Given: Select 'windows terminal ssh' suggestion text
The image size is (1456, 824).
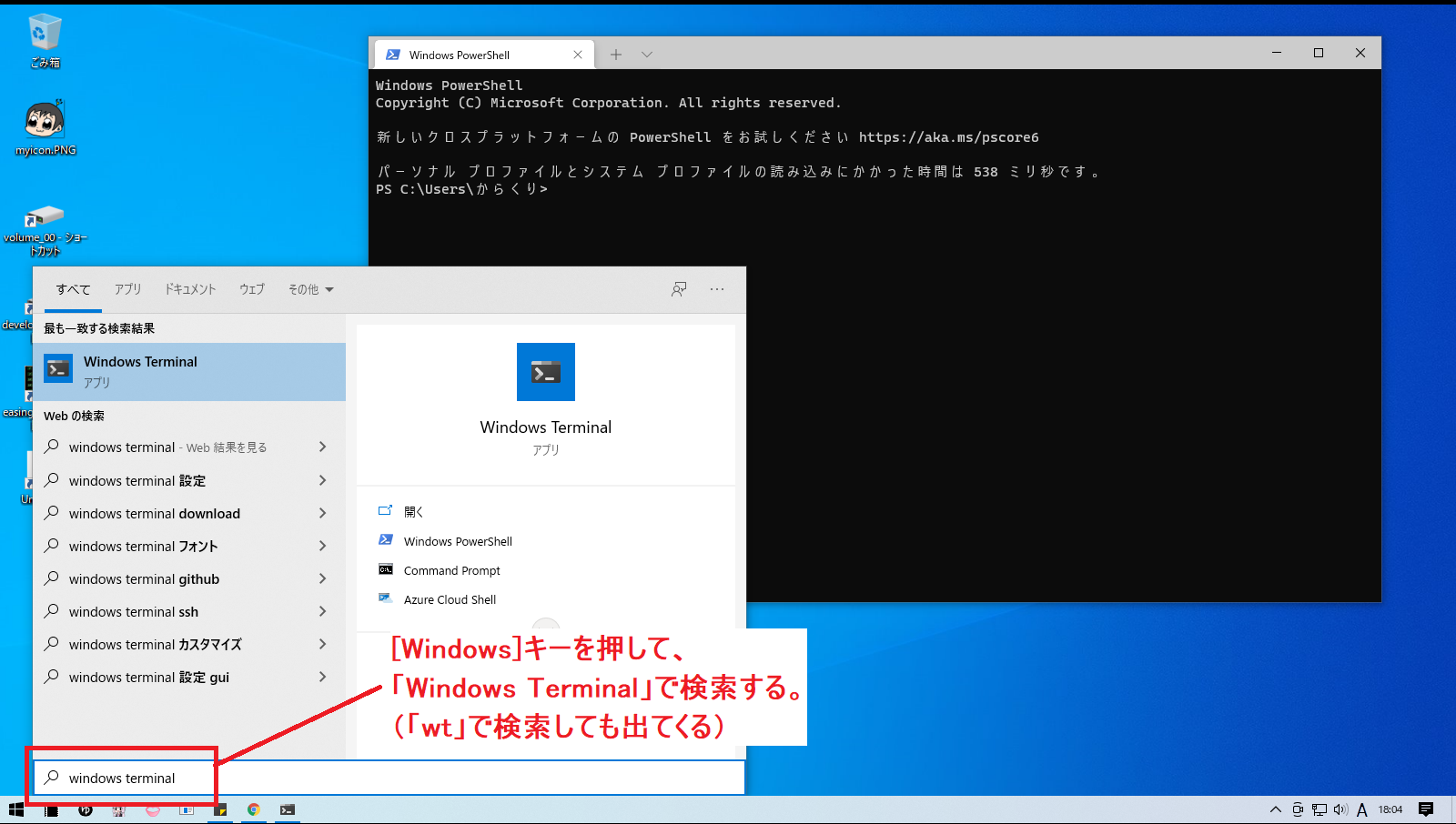Looking at the screenshot, I should click(x=134, y=612).
